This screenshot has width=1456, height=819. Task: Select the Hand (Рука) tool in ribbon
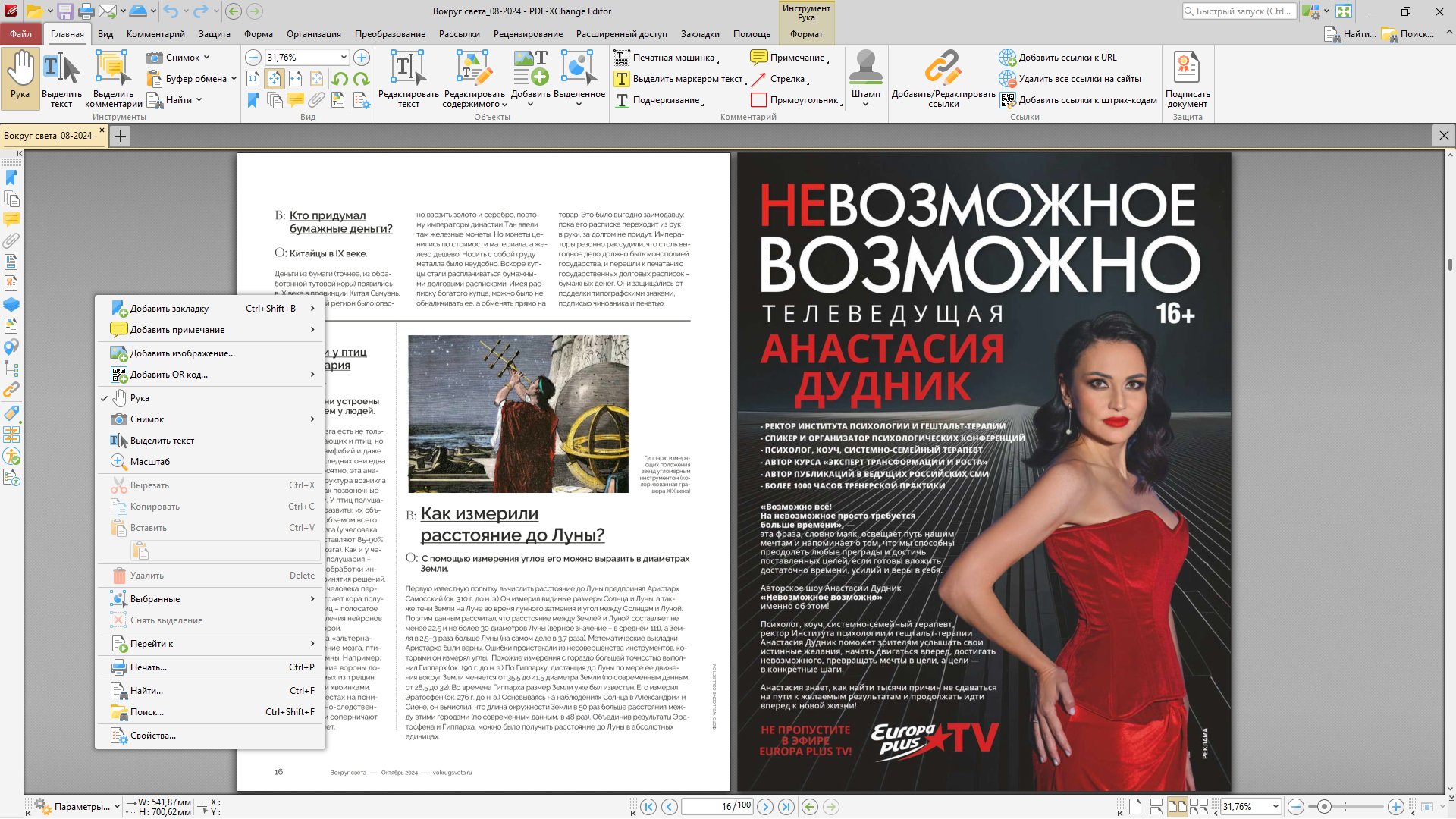(x=20, y=77)
